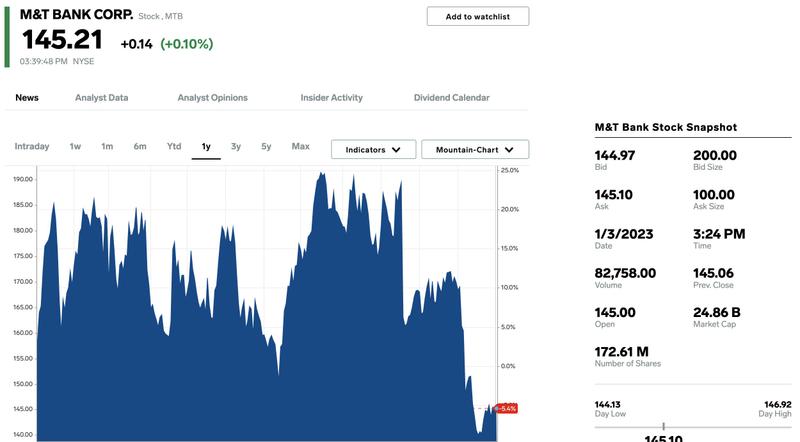Viewport: 800px width, 442px height.
Task: Show the Max chart range
Action: click(301, 146)
